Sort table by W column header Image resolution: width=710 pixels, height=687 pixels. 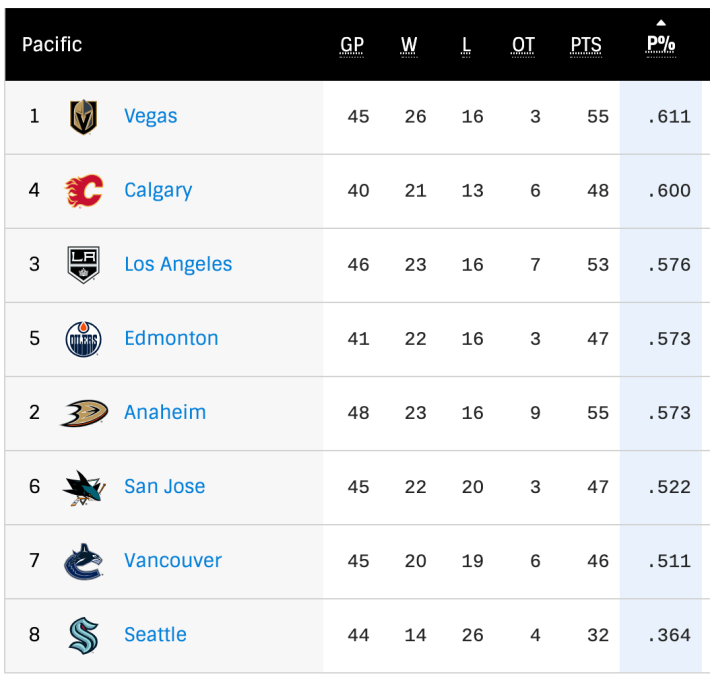pyautogui.click(x=409, y=45)
